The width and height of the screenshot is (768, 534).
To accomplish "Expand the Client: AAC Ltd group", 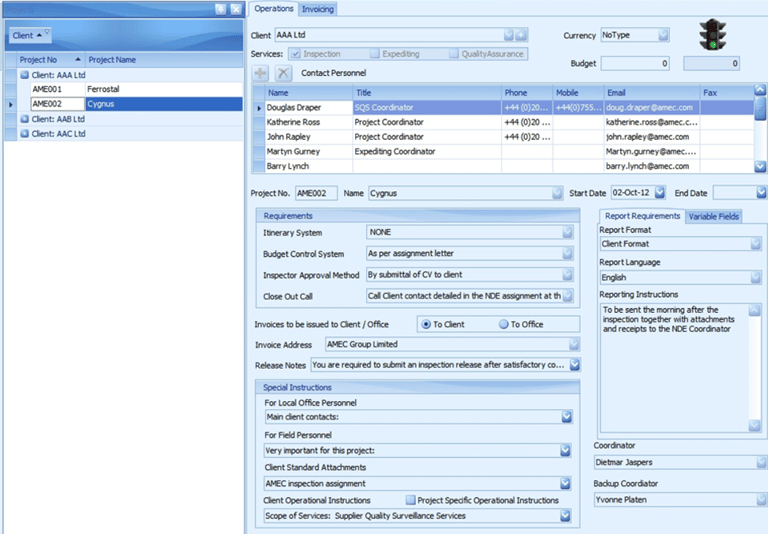I will [x=24, y=134].
